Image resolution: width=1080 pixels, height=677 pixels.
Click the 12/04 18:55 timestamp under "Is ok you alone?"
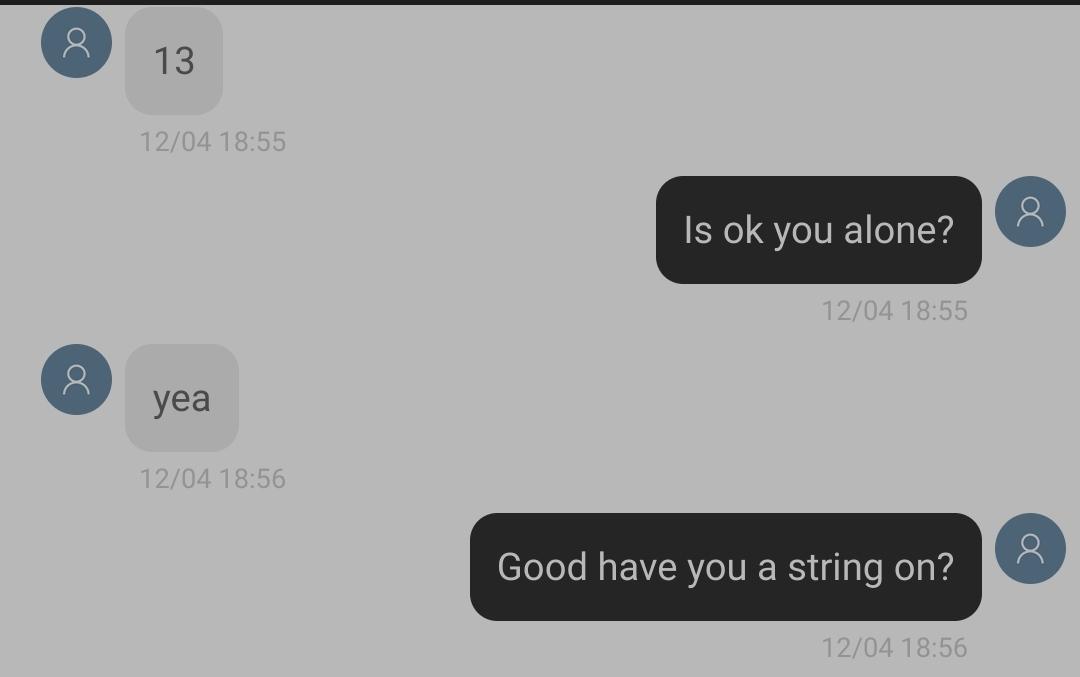(895, 311)
